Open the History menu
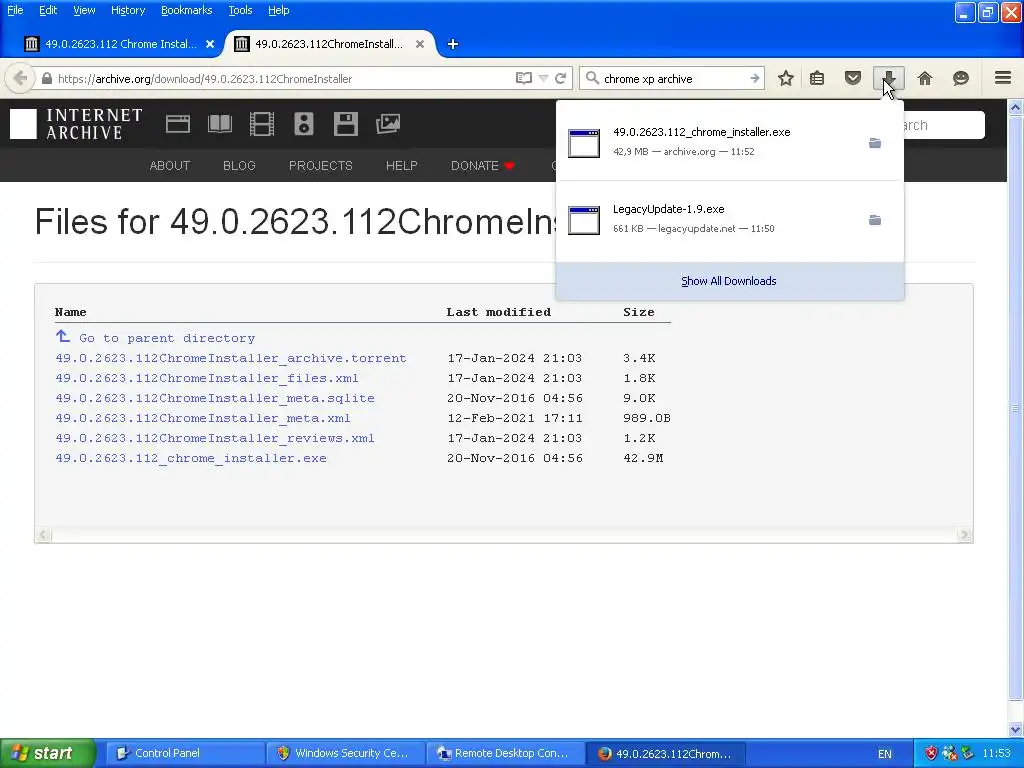 tap(128, 10)
